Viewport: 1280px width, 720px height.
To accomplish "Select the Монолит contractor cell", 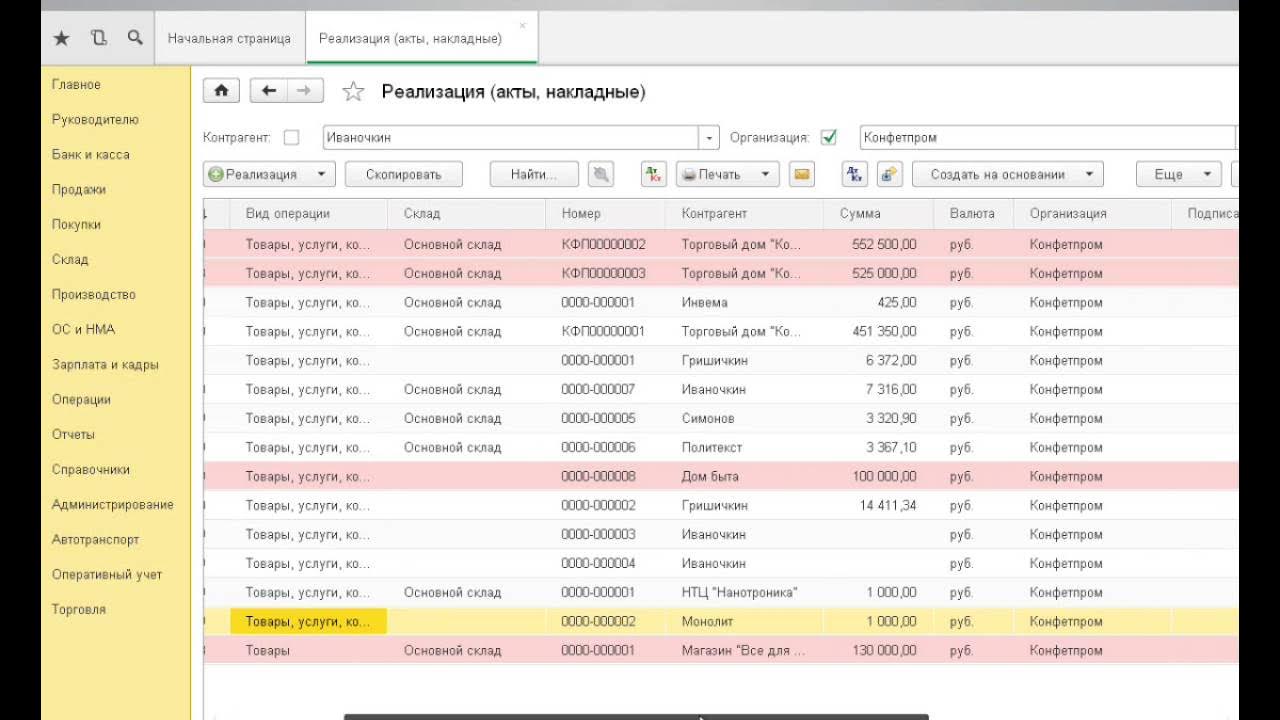I will click(745, 621).
